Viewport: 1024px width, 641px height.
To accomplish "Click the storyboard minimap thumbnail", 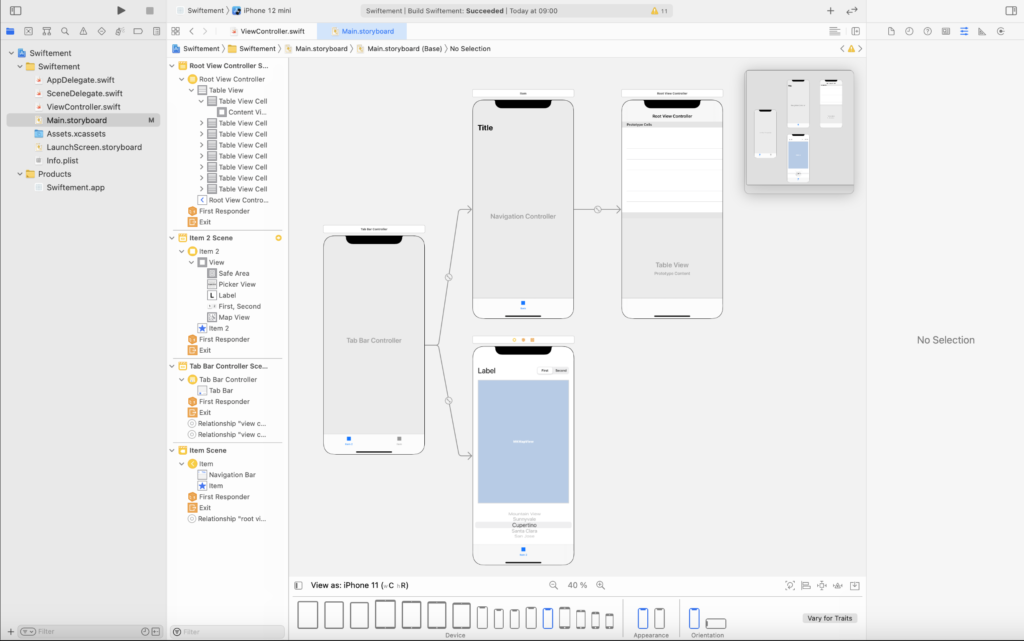I will 799,132.
